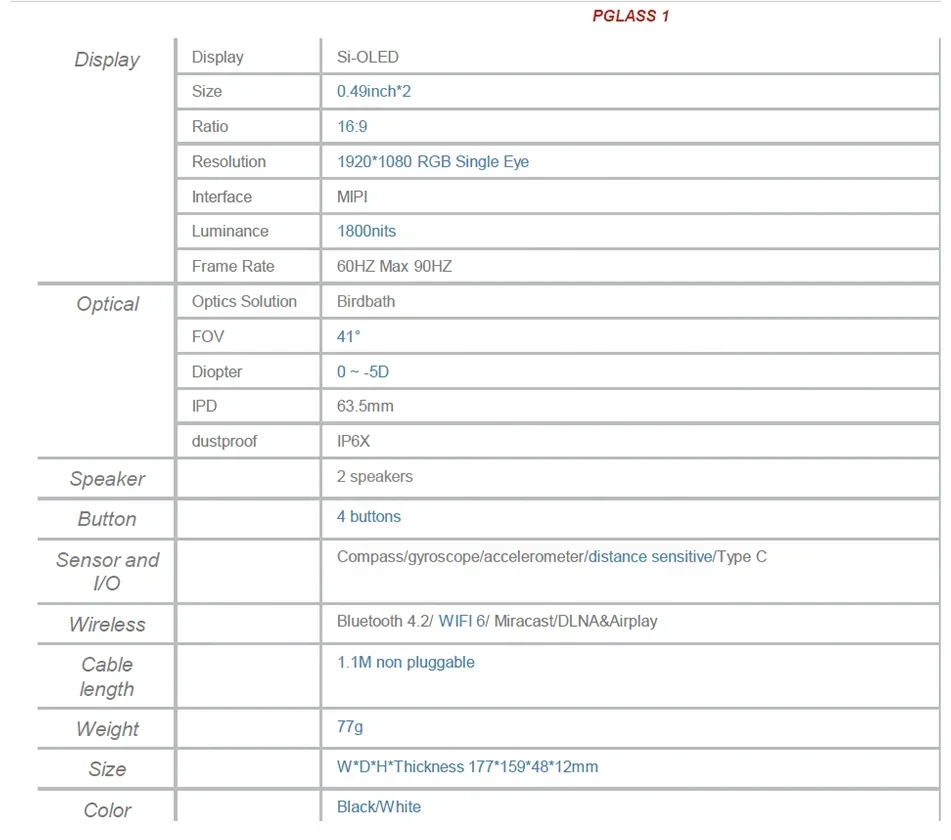Screen dimensions: 951x840
Task: Click the 'Resolution' row label
Action: tap(229, 162)
